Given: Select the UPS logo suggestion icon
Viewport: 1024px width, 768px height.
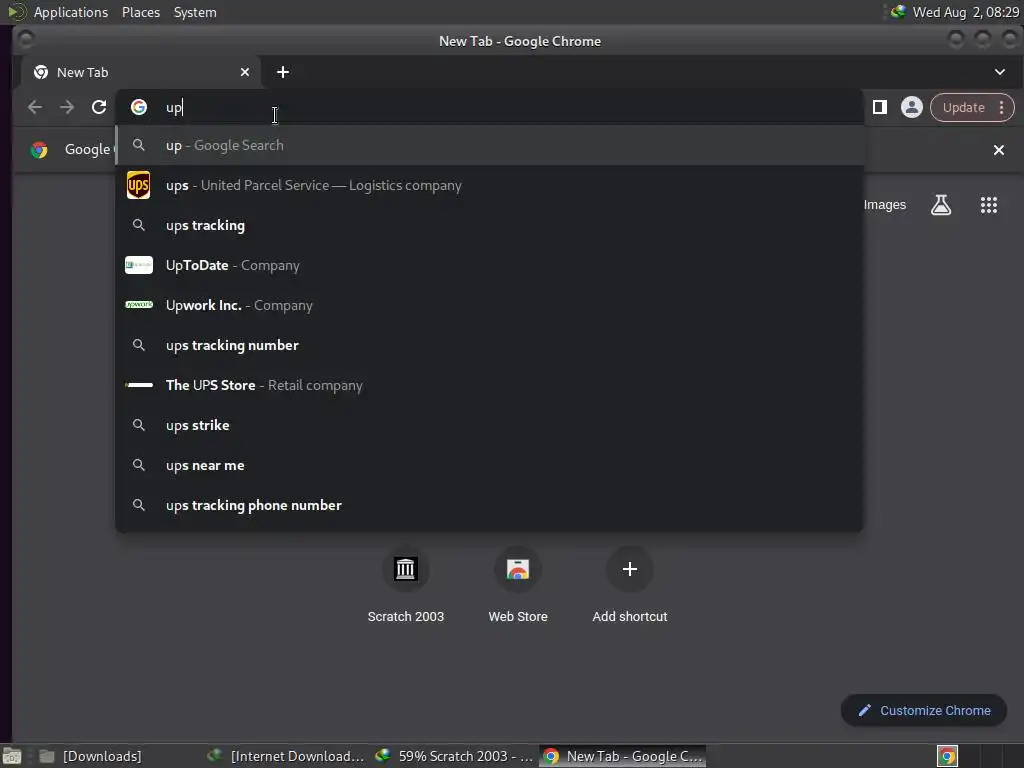Looking at the screenshot, I should tap(138, 185).
